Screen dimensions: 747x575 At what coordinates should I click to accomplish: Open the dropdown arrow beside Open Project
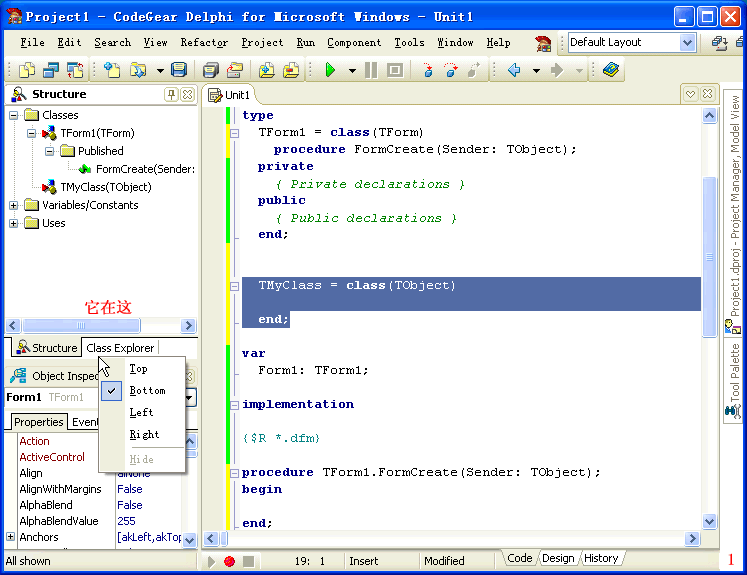pos(160,71)
